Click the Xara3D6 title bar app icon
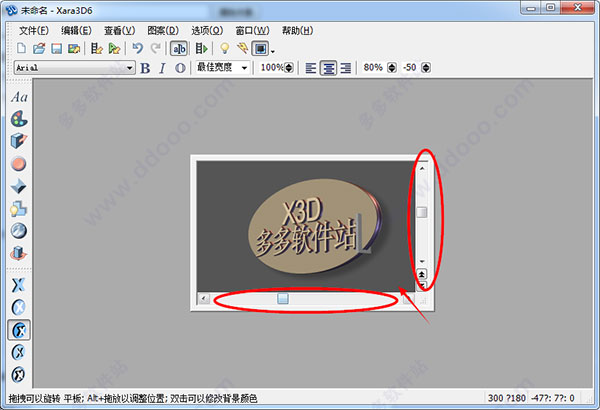600x410 pixels. (12, 10)
